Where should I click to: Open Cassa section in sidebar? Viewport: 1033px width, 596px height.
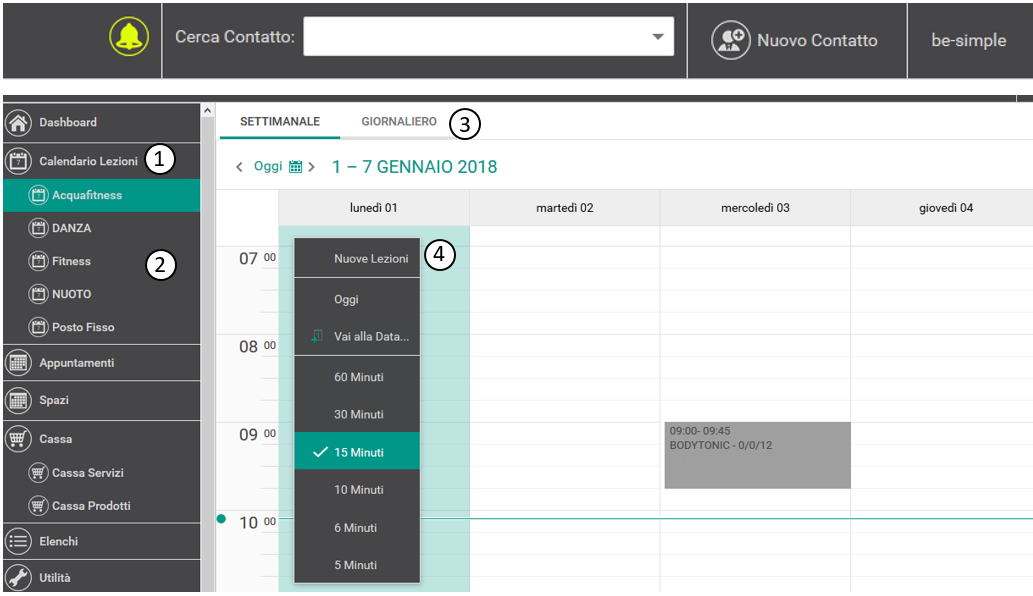[102, 439]
